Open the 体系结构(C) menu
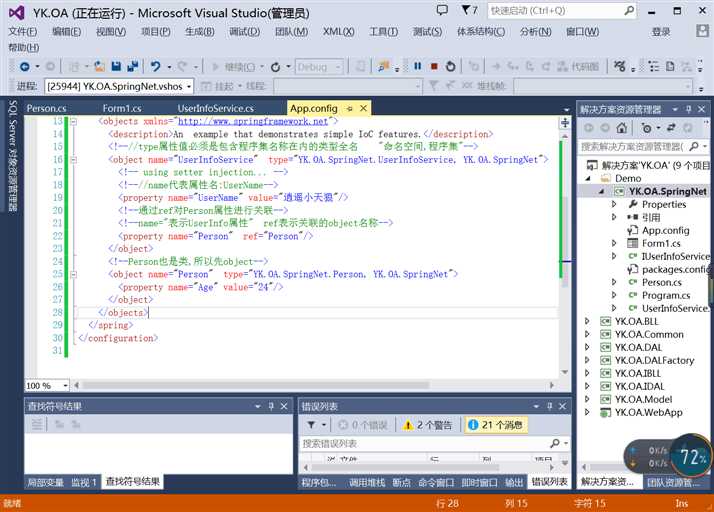This screenshot has height=512, width=714. tap(481, 32)
